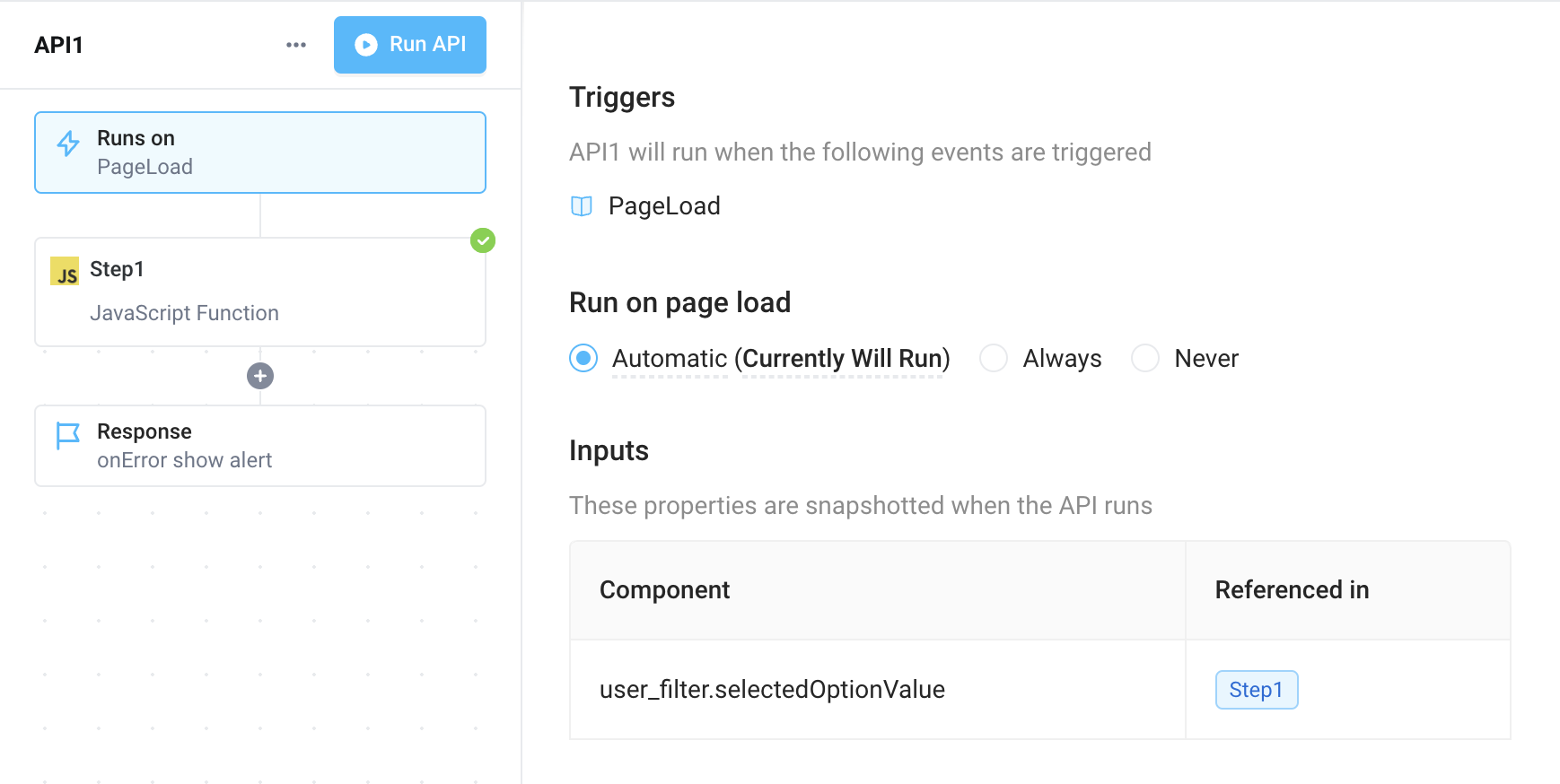
Task: Open the Step1 reference in the Inputs table
Action: 1257,690
